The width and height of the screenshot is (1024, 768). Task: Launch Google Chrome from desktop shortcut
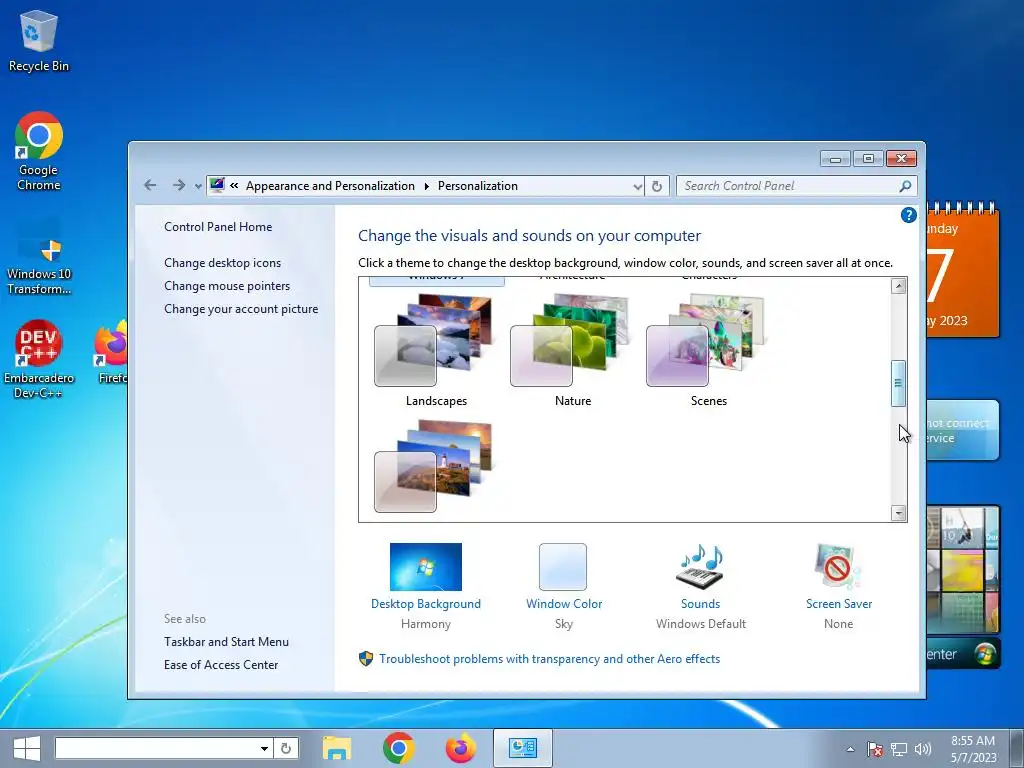39,151
